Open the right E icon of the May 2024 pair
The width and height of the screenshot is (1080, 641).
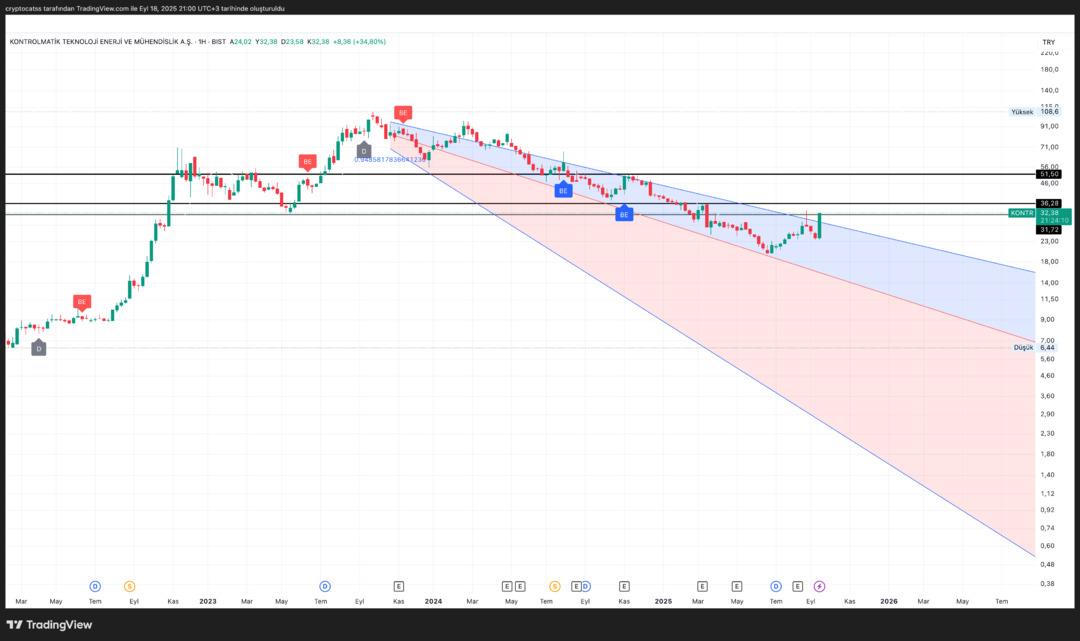pos(520,587)
